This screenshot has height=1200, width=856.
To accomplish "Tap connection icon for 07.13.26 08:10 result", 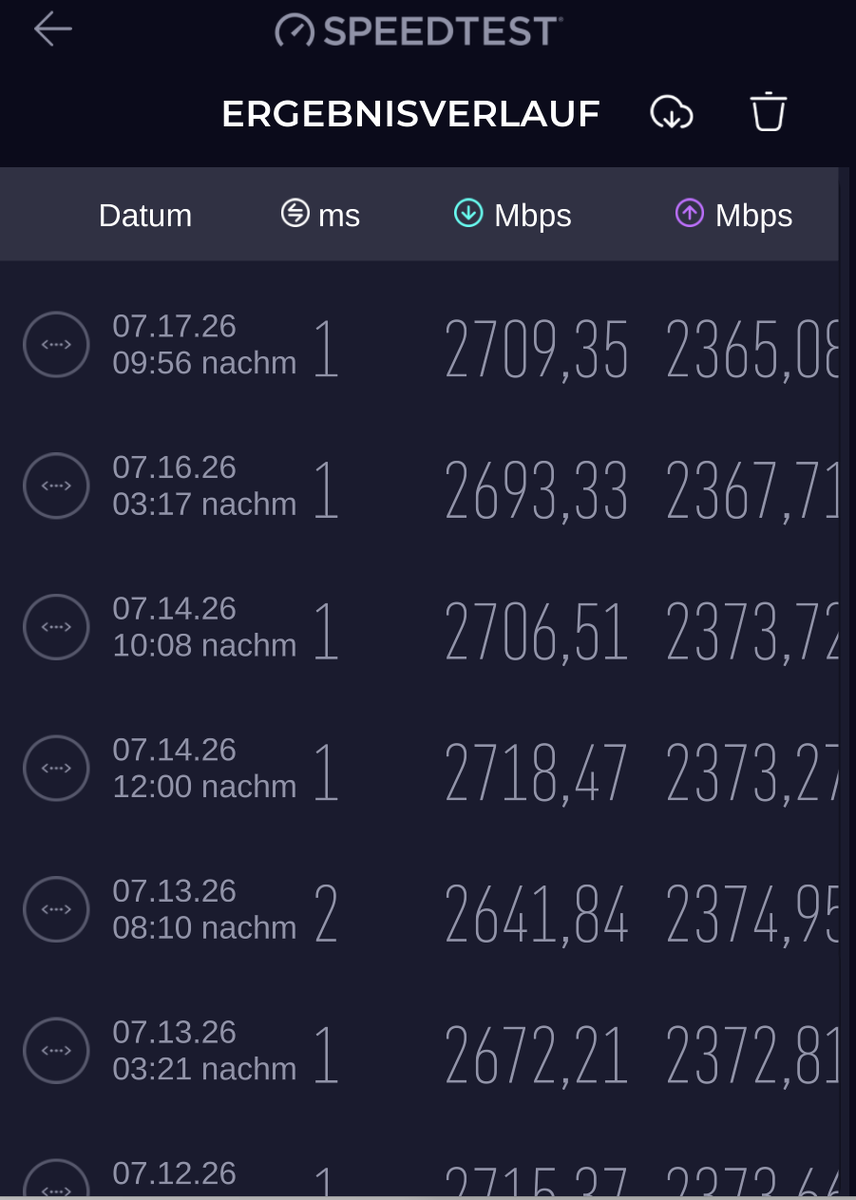I will (x=56, y=909).
